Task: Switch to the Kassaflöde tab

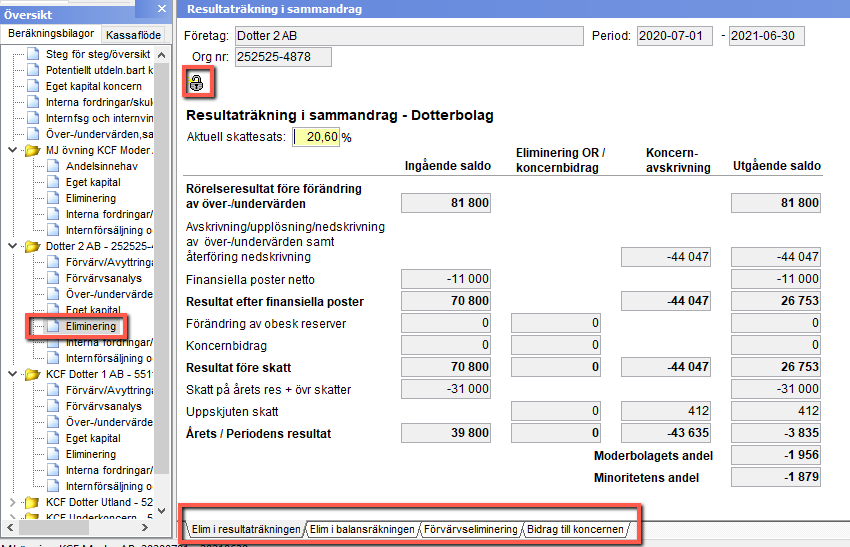Action: pyautogui.click(x=133, y=35)
